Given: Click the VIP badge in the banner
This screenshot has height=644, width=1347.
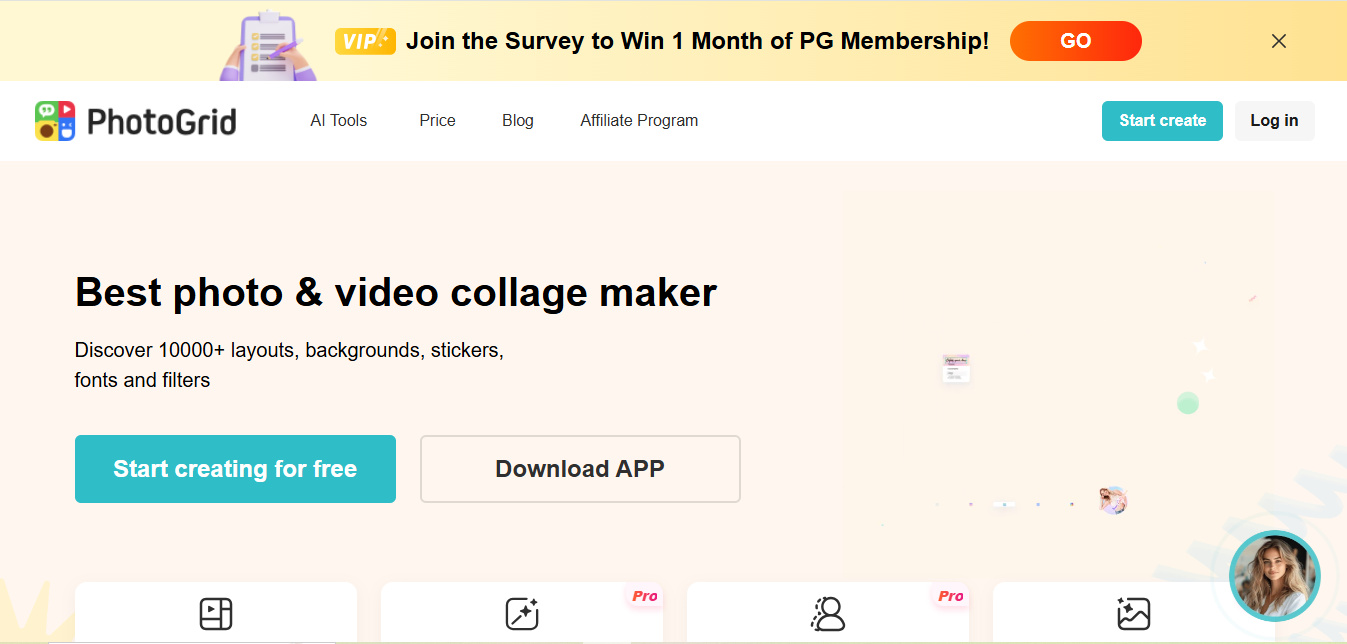Looking at the screenshot, I should click(x=365, y=41).
